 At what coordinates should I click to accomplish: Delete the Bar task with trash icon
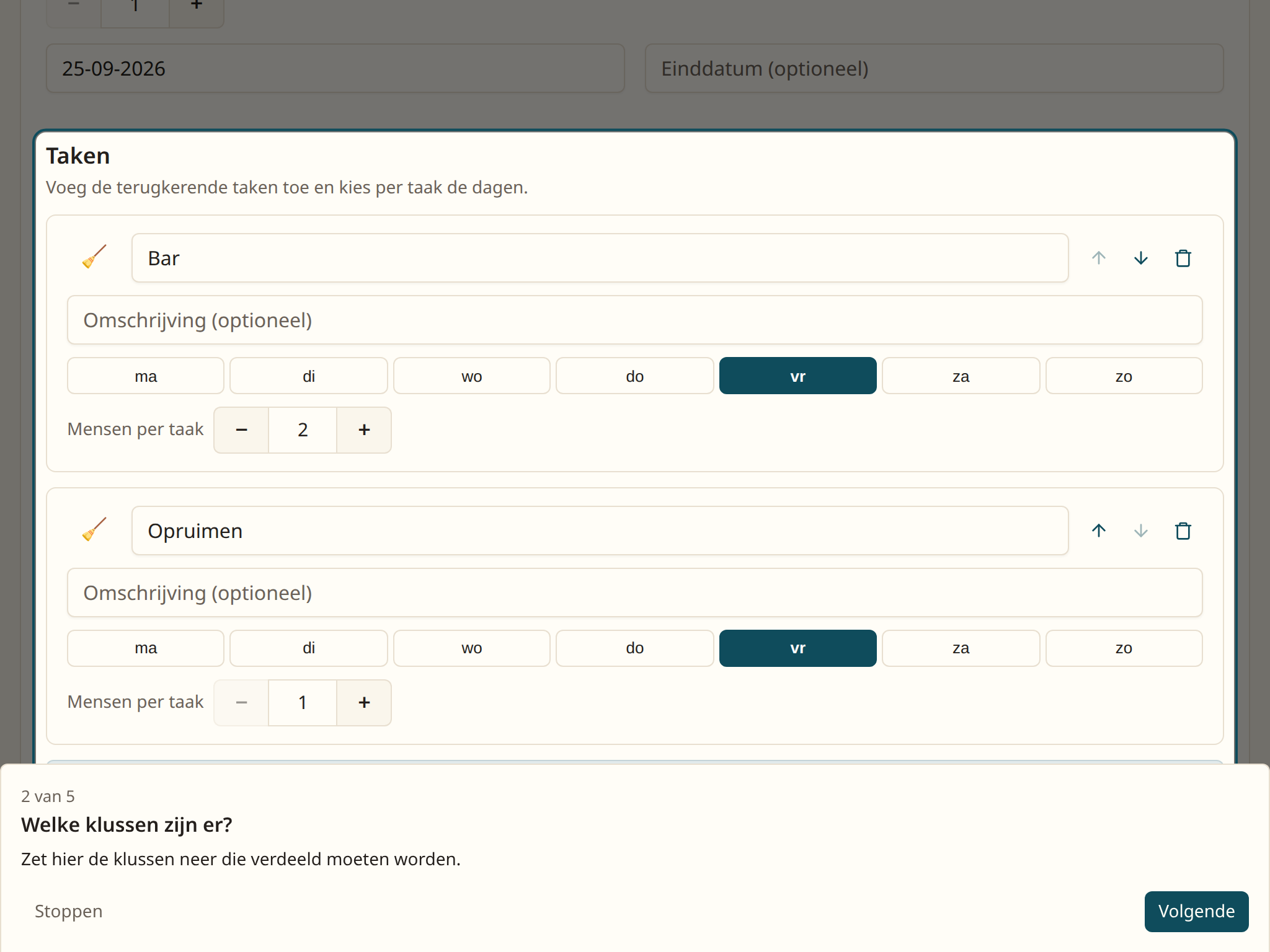(1183, 258)
